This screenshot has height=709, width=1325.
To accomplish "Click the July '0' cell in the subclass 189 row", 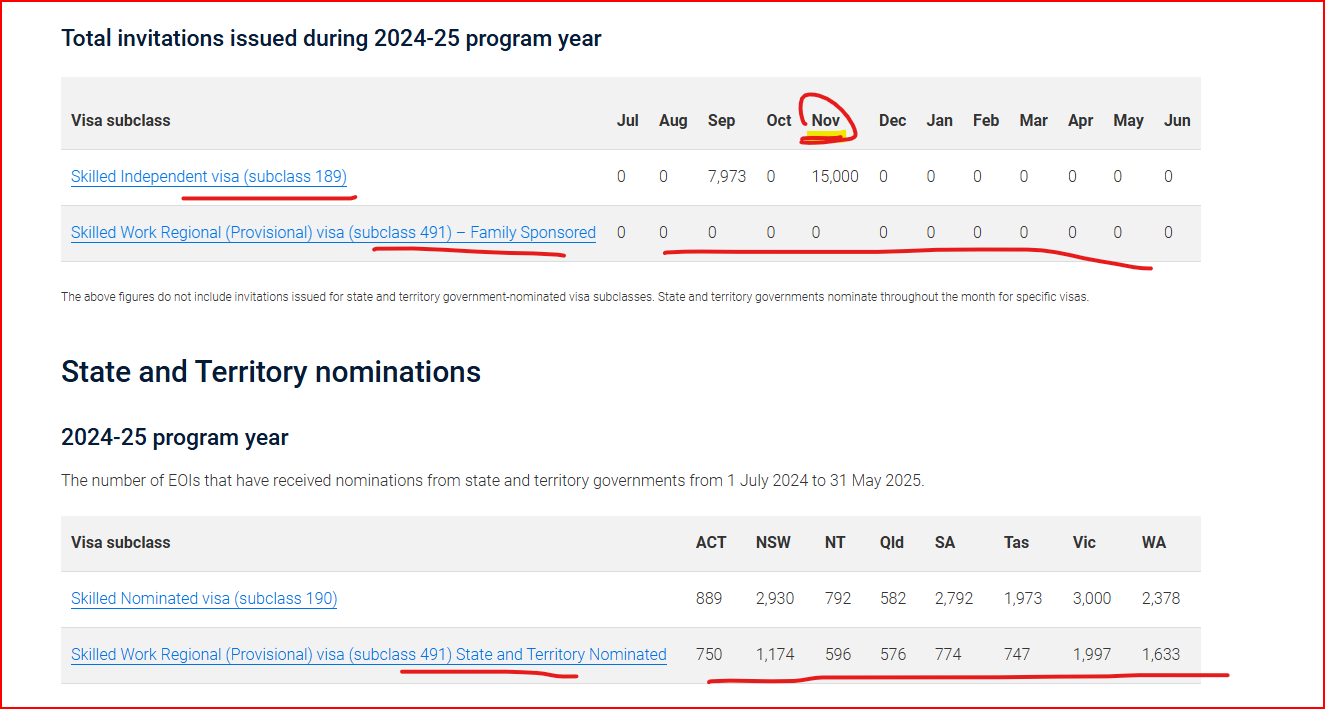I will (621, 177).
